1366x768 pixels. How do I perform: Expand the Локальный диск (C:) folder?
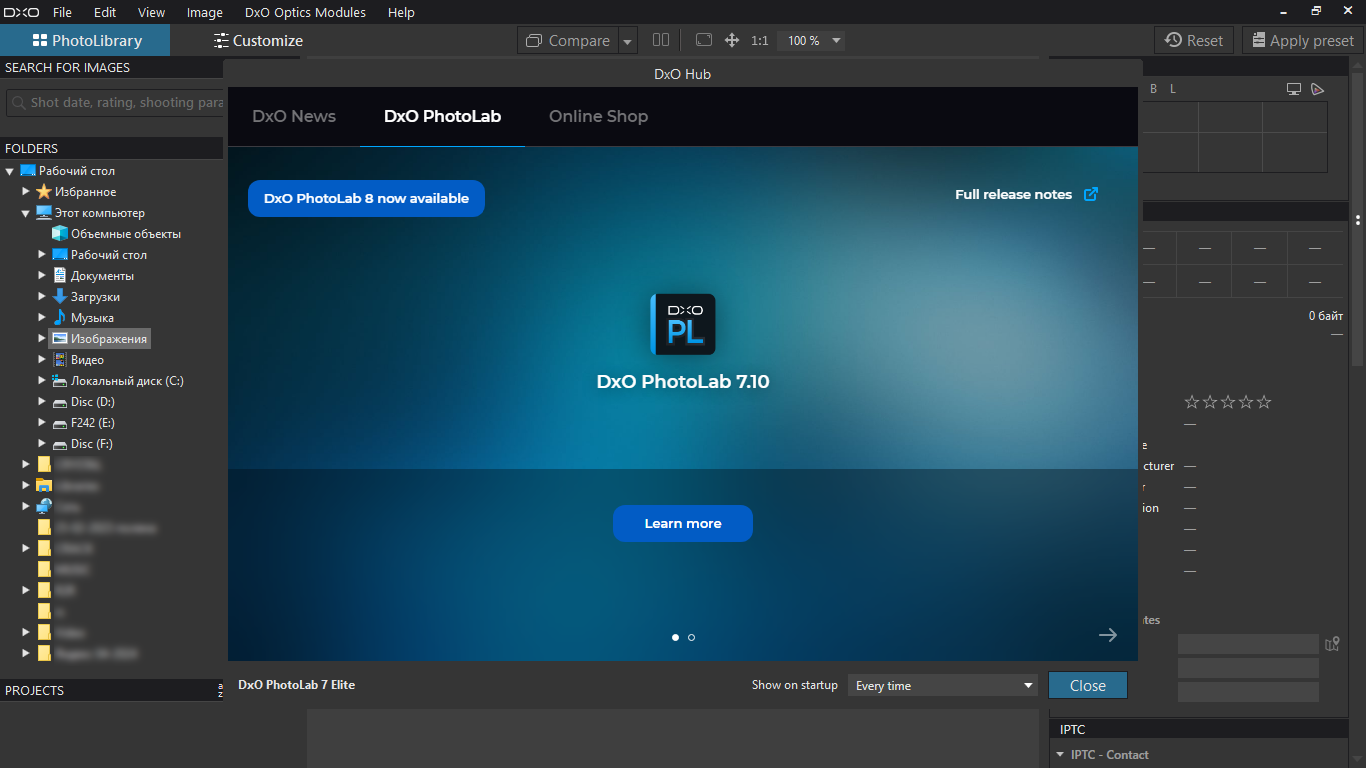click(x=42, y=381)
